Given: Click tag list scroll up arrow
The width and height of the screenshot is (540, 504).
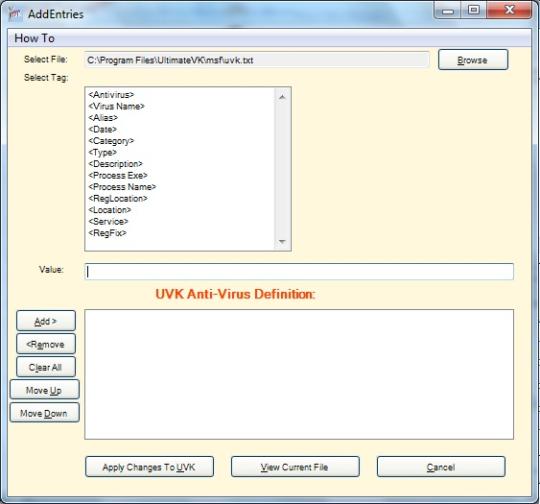Looking at the screenshot, I should click(x=282, y=97).
